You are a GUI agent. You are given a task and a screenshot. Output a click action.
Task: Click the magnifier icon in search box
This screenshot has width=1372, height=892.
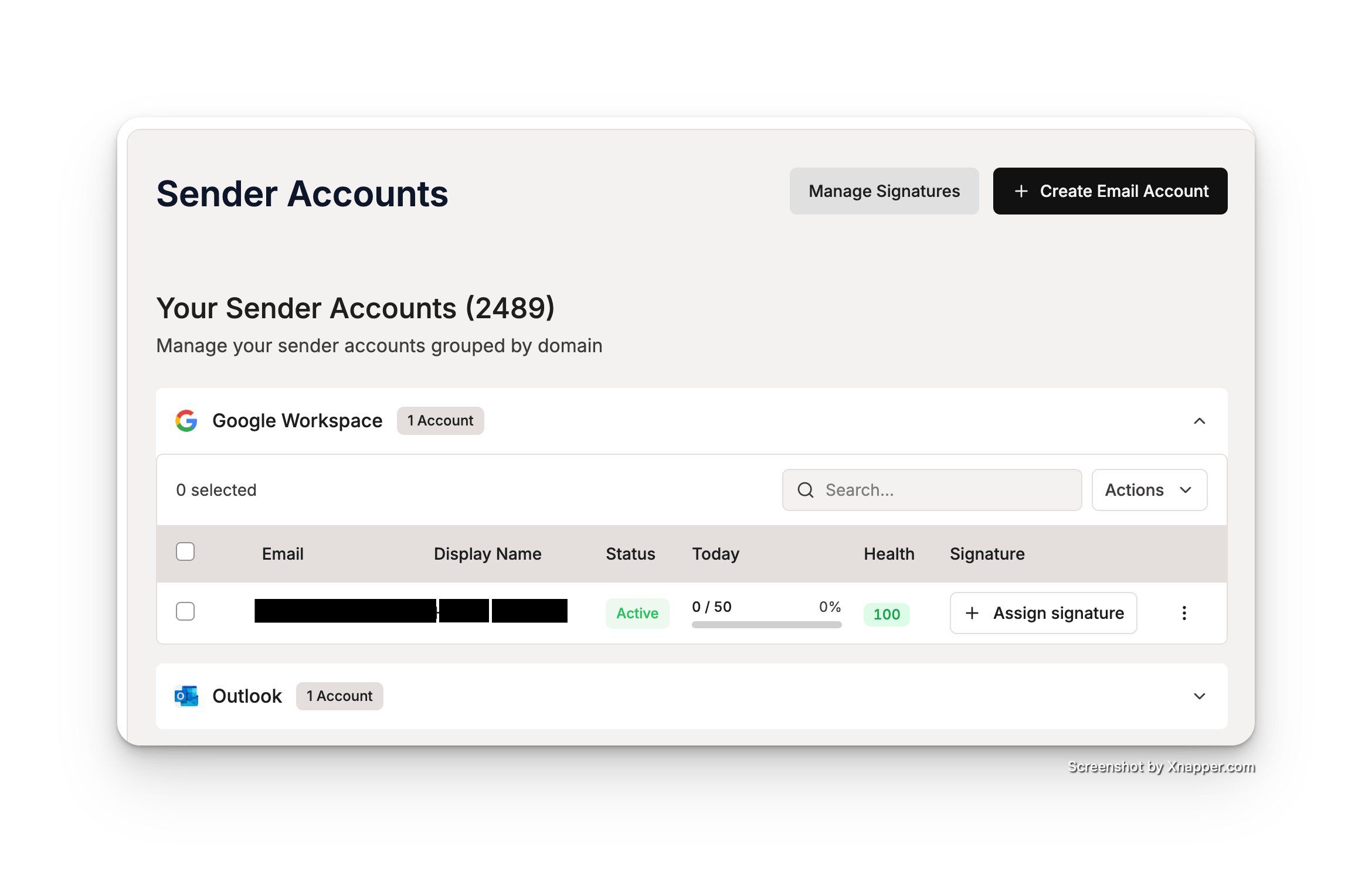tap(806, 490)
